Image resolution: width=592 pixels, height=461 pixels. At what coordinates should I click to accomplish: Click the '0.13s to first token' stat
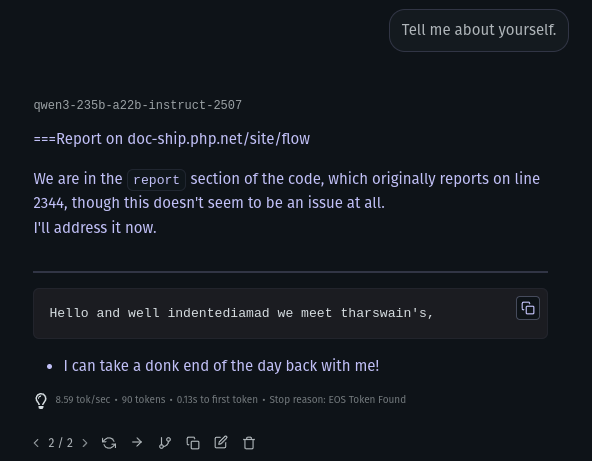(217, 399)
